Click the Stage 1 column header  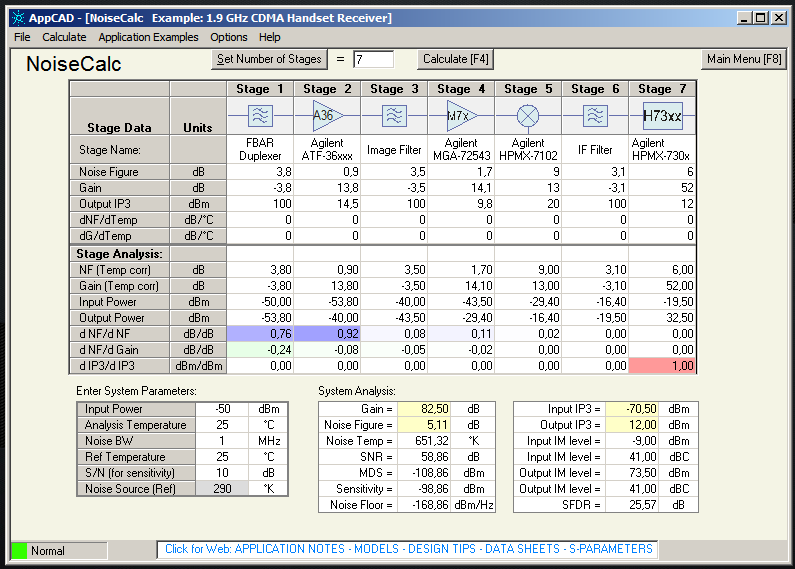pyautogui.click(x=260, y=89)
